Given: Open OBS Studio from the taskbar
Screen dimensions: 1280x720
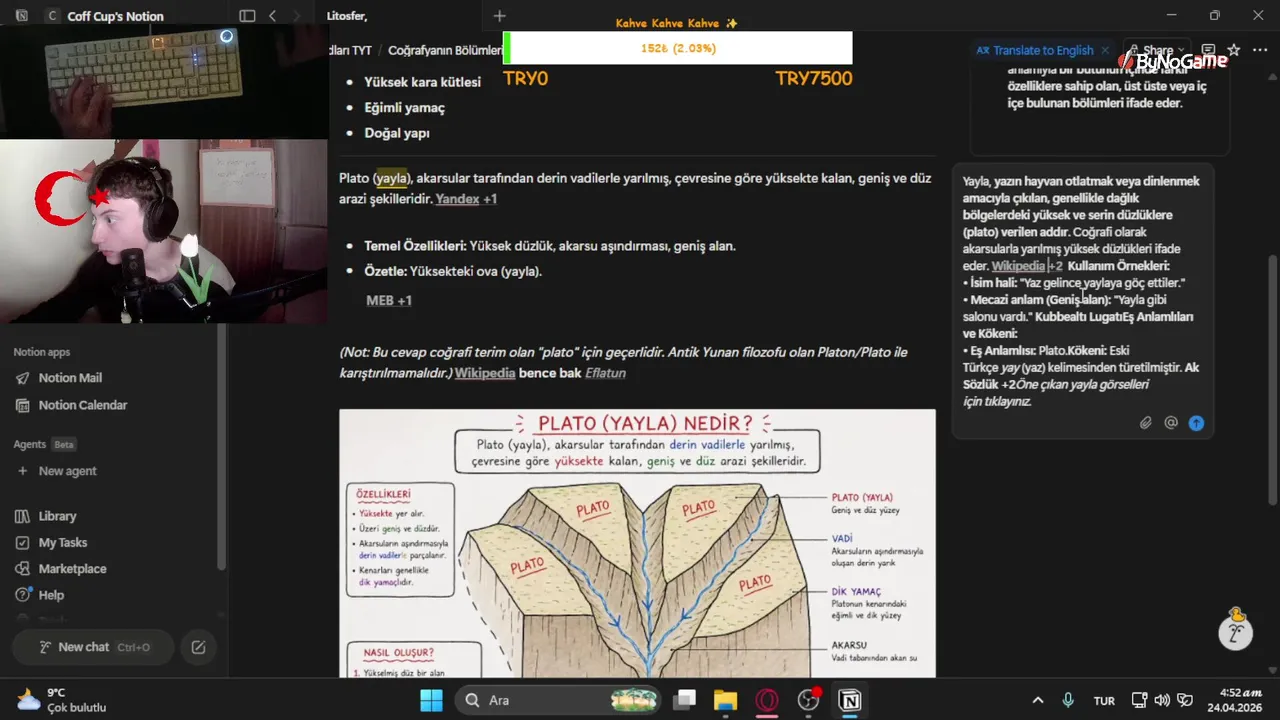Looking at the screenshot, I should coord(809,700).
